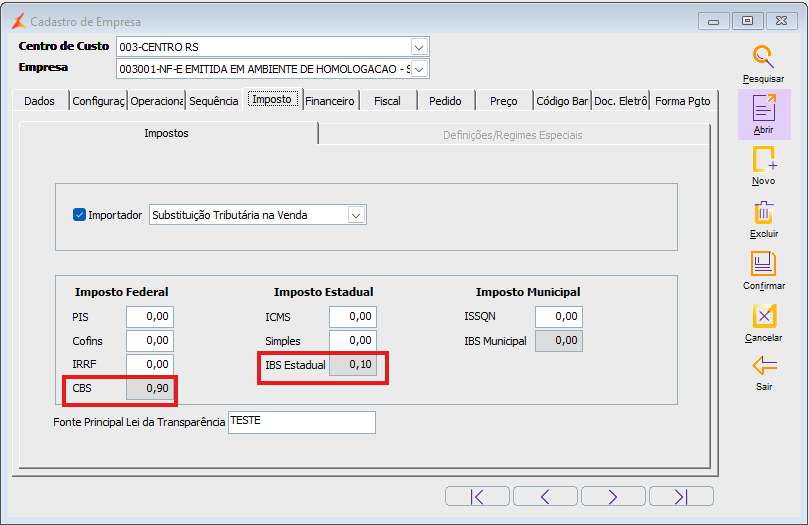Image resolution: width=809 pixels, height=525 pixels.
Task: Open the Doc. Eletrô tab
Action: coord(620,101)
